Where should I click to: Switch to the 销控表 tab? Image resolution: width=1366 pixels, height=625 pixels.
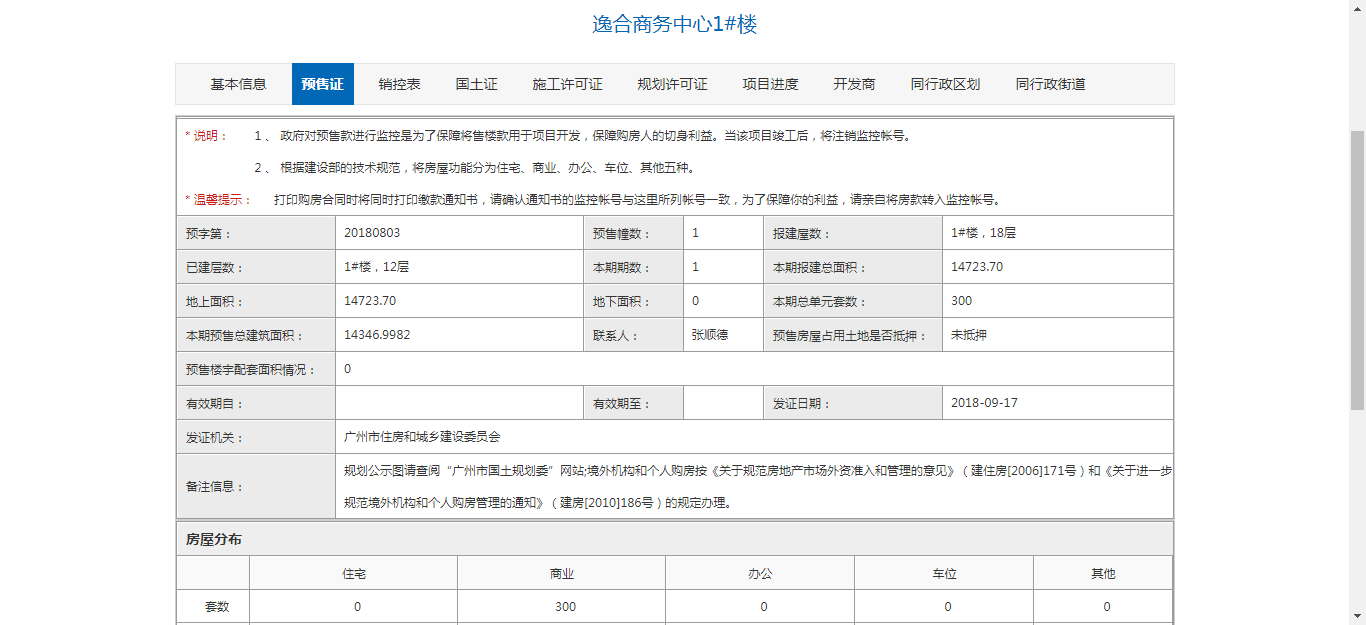click(x=399, y=84)
